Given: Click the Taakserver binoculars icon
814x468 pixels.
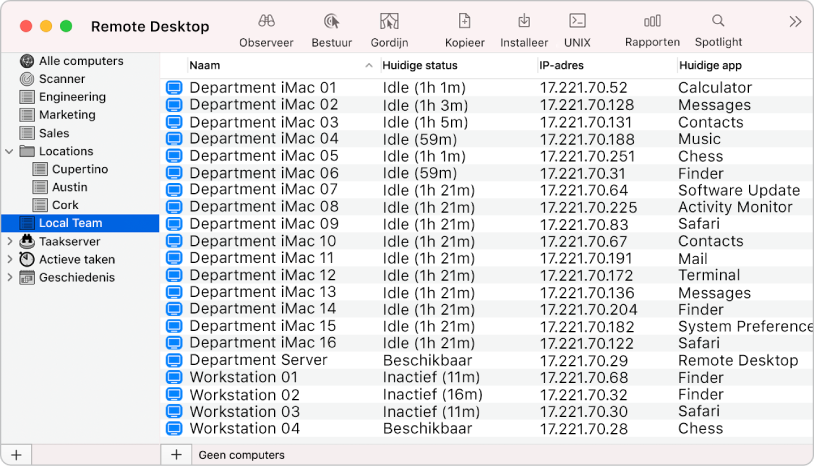Looking at the screenshot, I should [26, 241].
